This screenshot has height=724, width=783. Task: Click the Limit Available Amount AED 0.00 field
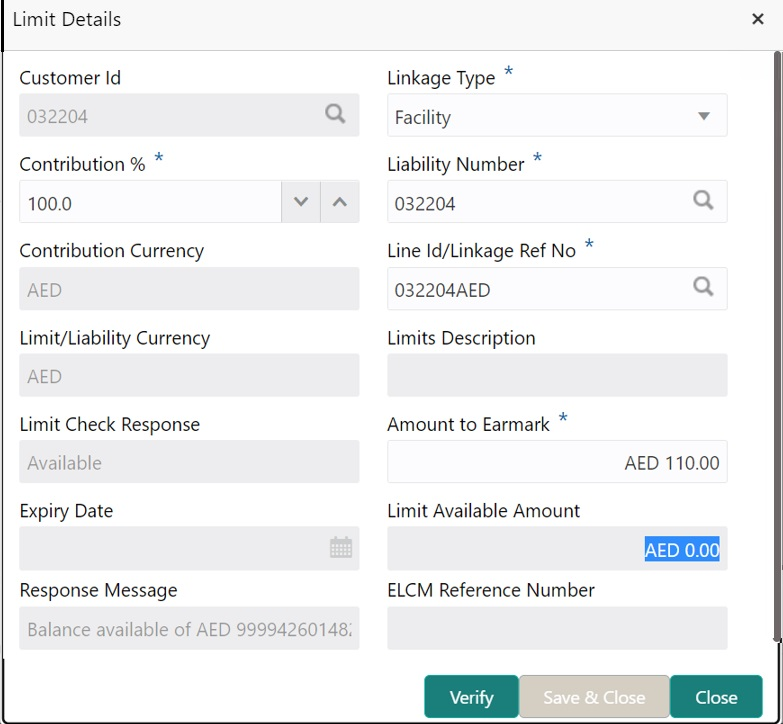tap(557, 548)
